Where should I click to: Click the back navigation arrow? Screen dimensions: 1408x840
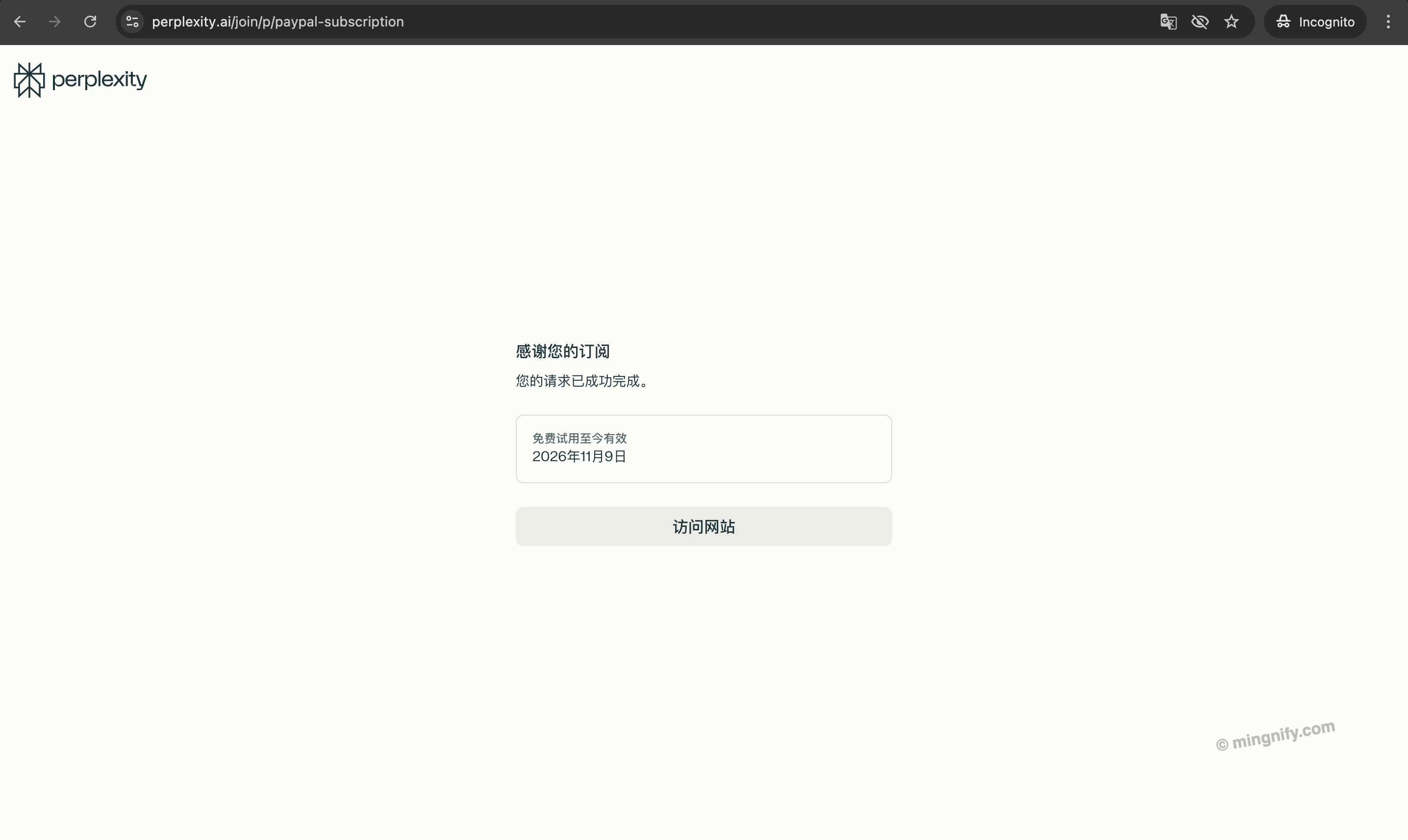[20, 22]
